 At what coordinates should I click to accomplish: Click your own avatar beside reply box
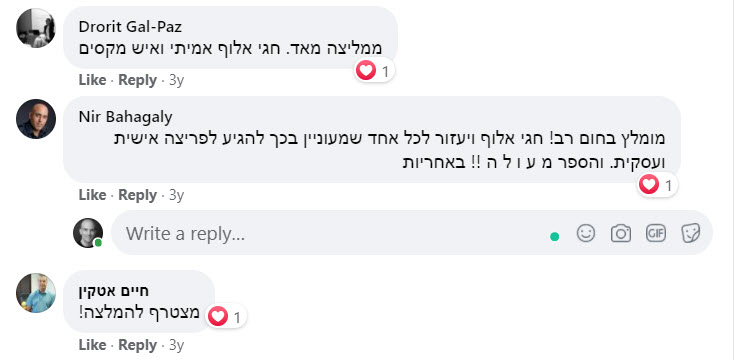tap(88, 233)
